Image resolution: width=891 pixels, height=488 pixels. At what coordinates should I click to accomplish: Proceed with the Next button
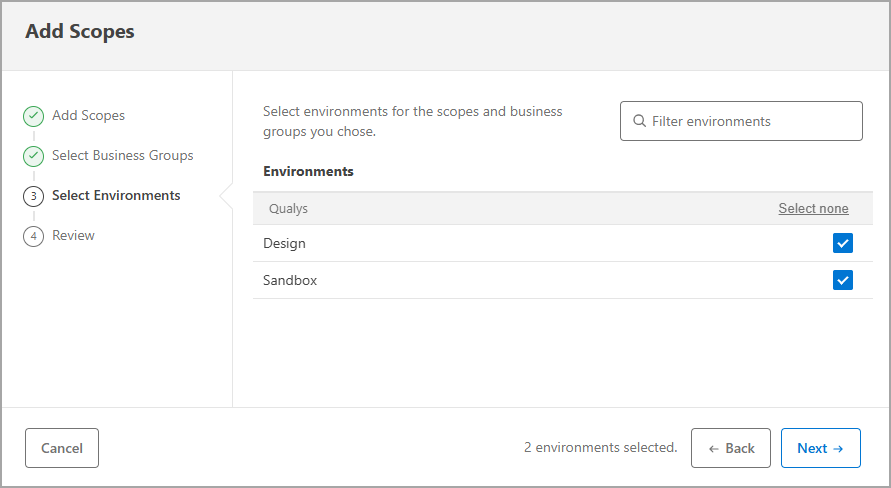coord(820,448)
